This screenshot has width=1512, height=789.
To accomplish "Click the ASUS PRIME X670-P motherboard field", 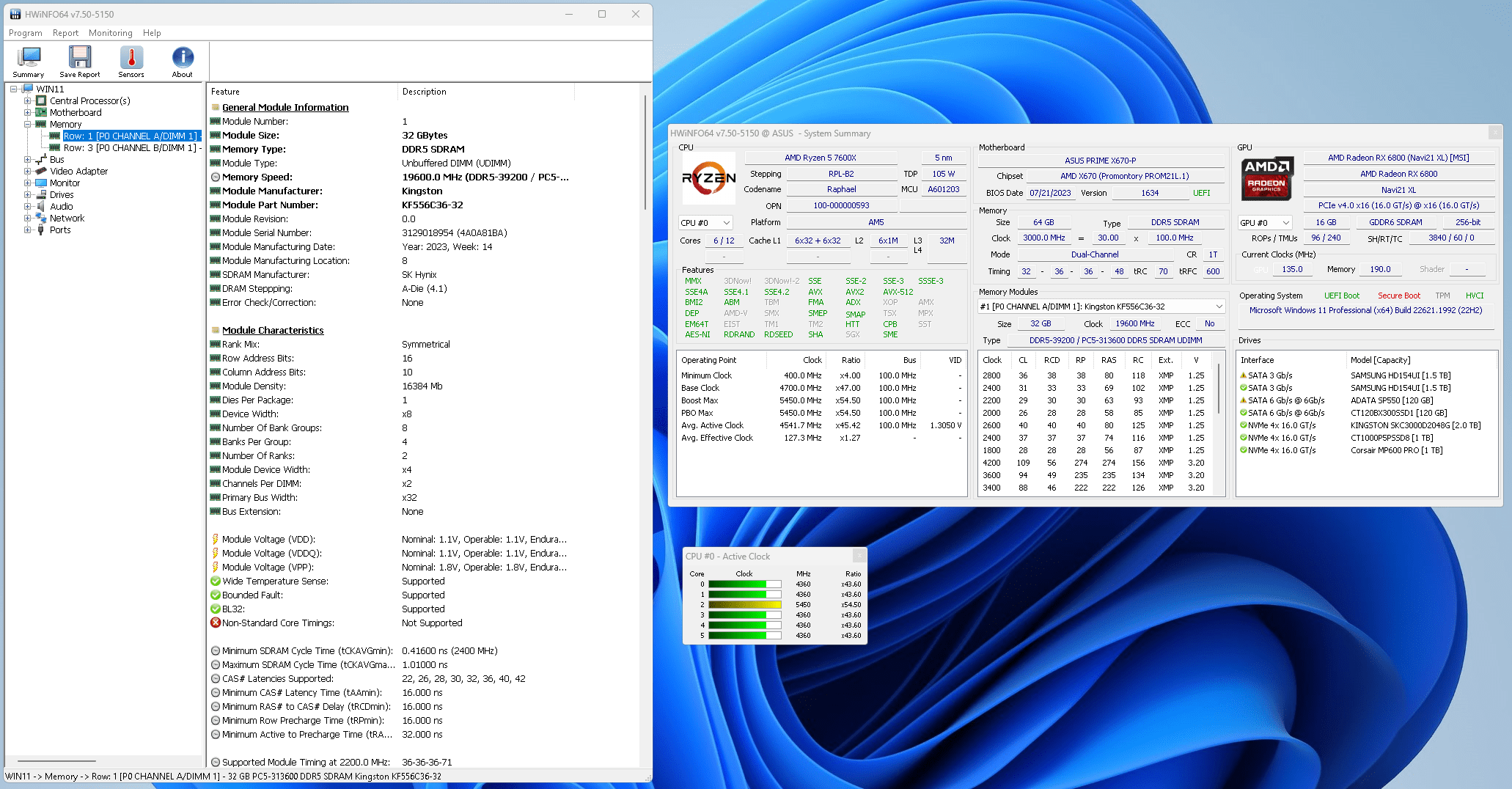I will click(x=1101, y=161).
